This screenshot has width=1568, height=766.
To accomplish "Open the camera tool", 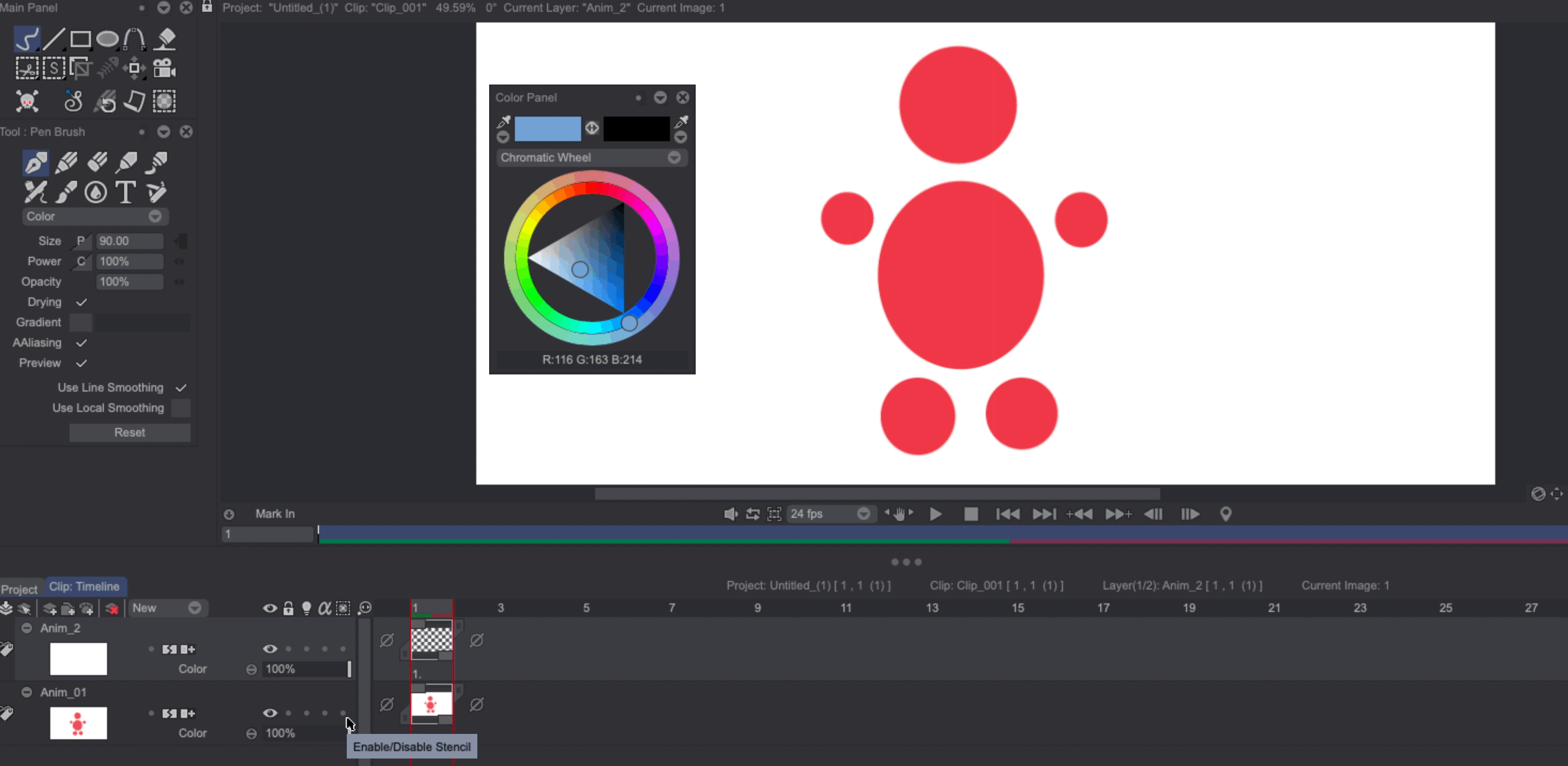I will (x=164, y=67).
